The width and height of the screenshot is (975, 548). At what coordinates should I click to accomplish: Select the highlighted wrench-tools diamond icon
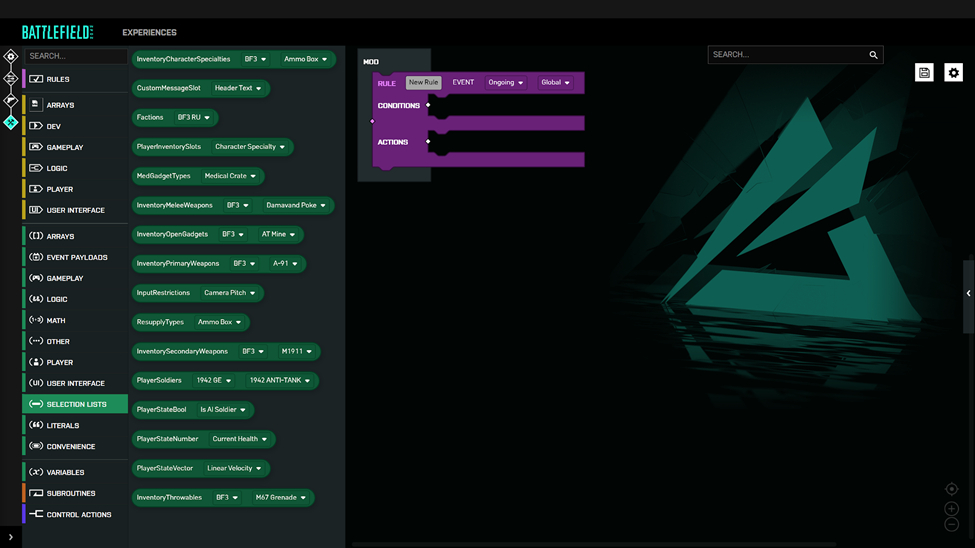click(11, 122)
